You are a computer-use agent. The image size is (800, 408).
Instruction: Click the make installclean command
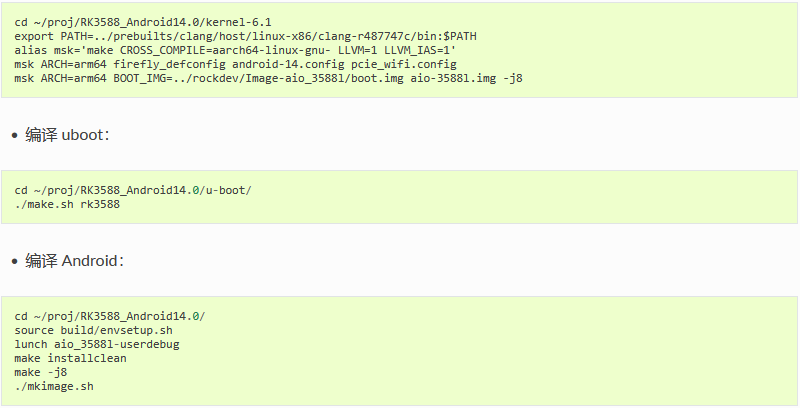click(70, 359)
